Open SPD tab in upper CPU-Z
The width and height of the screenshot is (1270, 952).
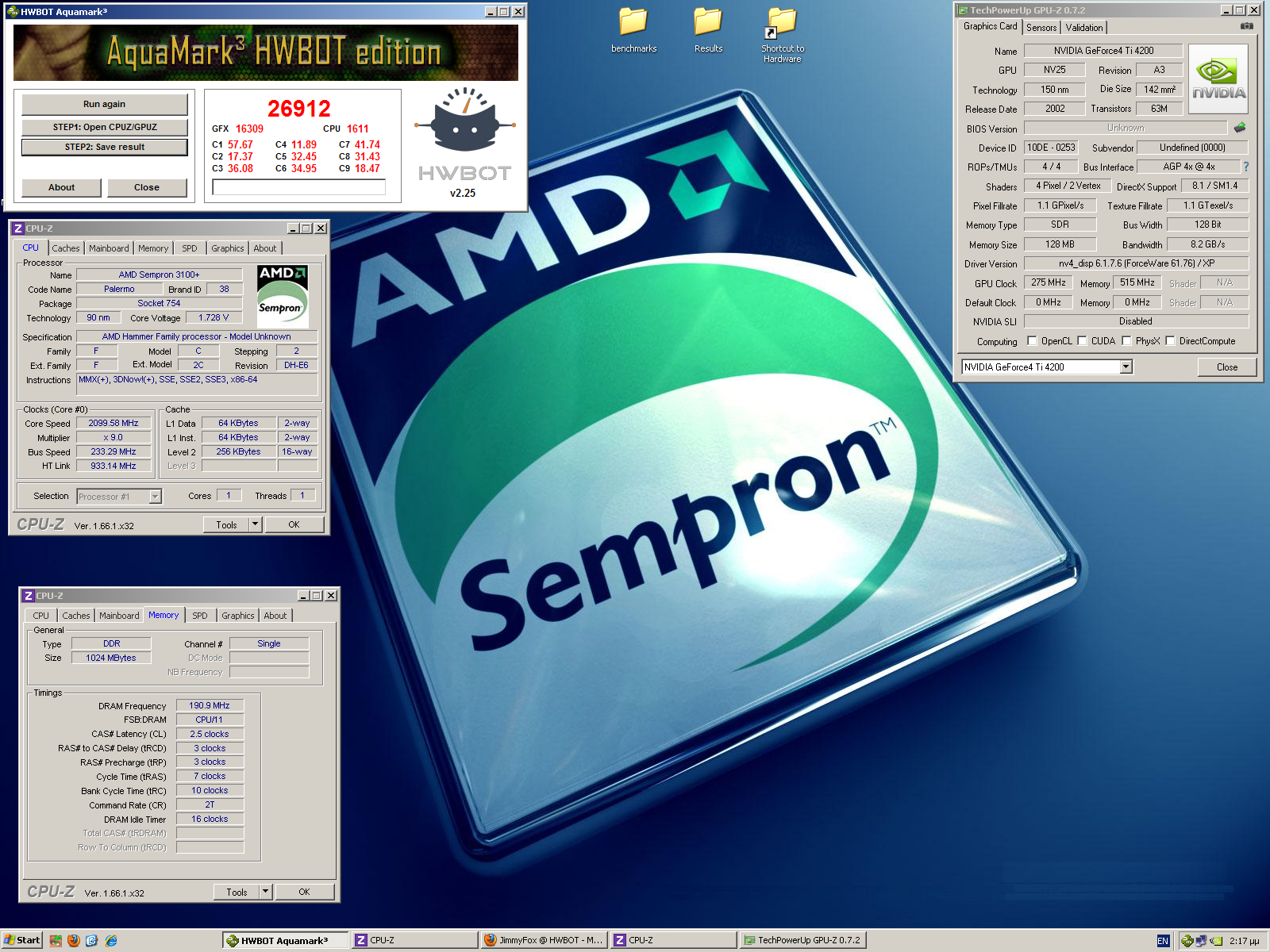tap(190, 248)
